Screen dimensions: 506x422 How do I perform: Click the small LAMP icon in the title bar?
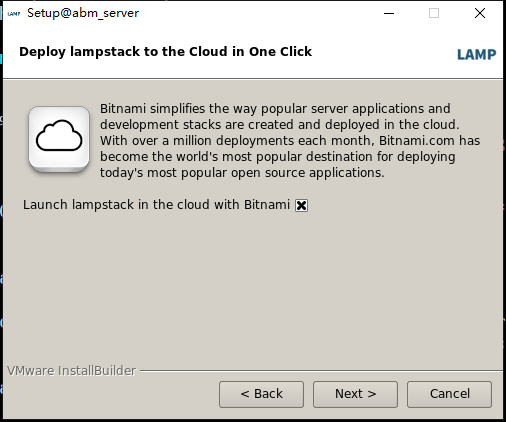14,14
